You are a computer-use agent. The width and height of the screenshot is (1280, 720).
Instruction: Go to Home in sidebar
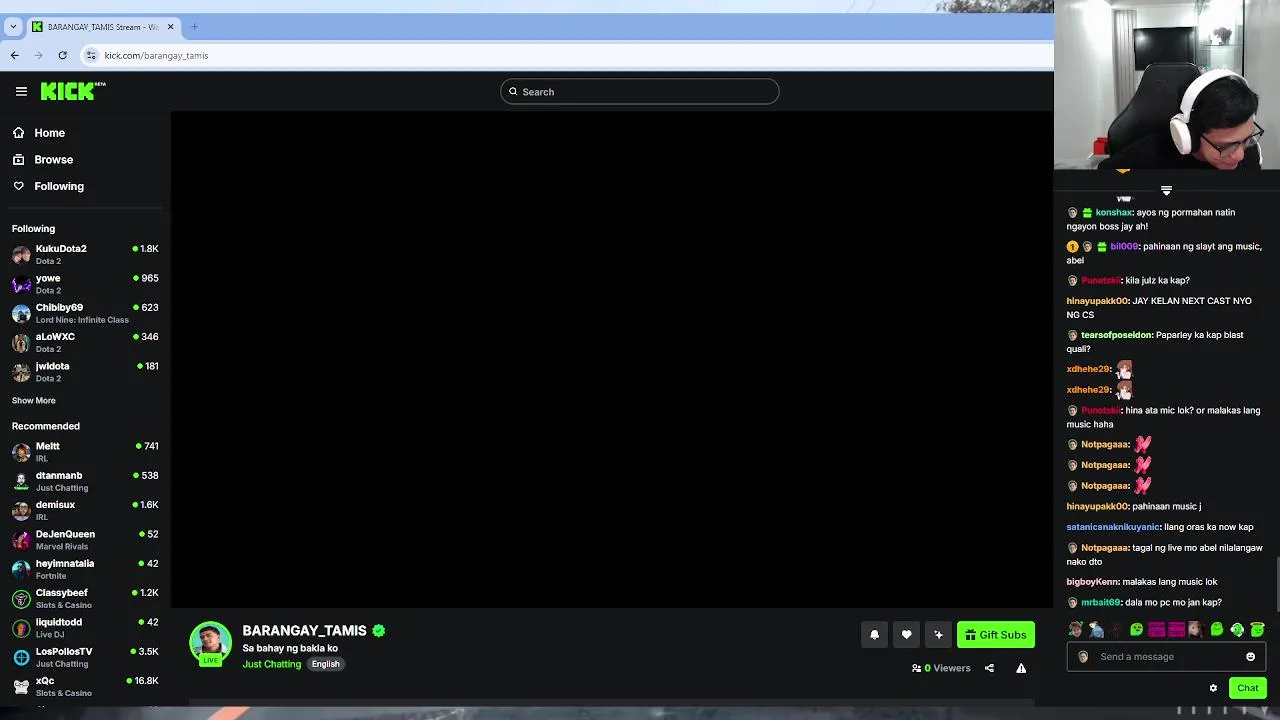pyautogui.click(x=49, y=133)
